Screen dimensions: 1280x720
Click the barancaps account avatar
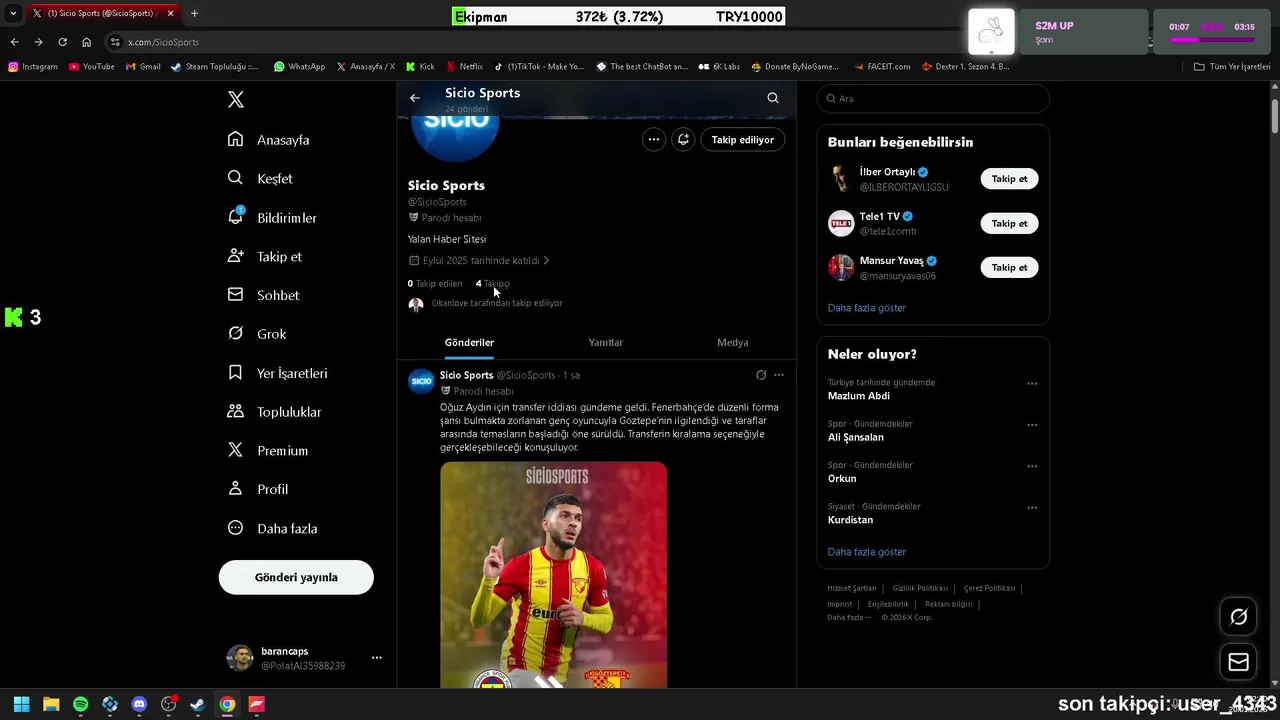[x=240, y=658]
